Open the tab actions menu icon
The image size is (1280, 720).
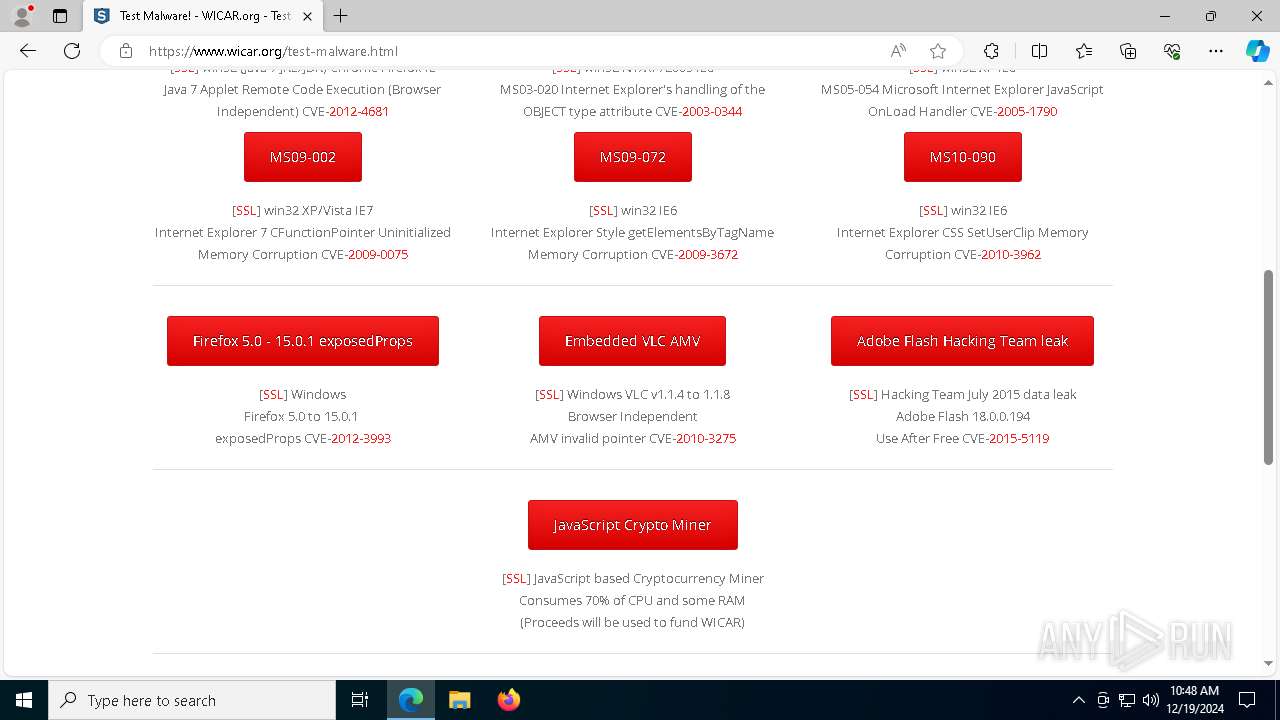tap(60, 16)
